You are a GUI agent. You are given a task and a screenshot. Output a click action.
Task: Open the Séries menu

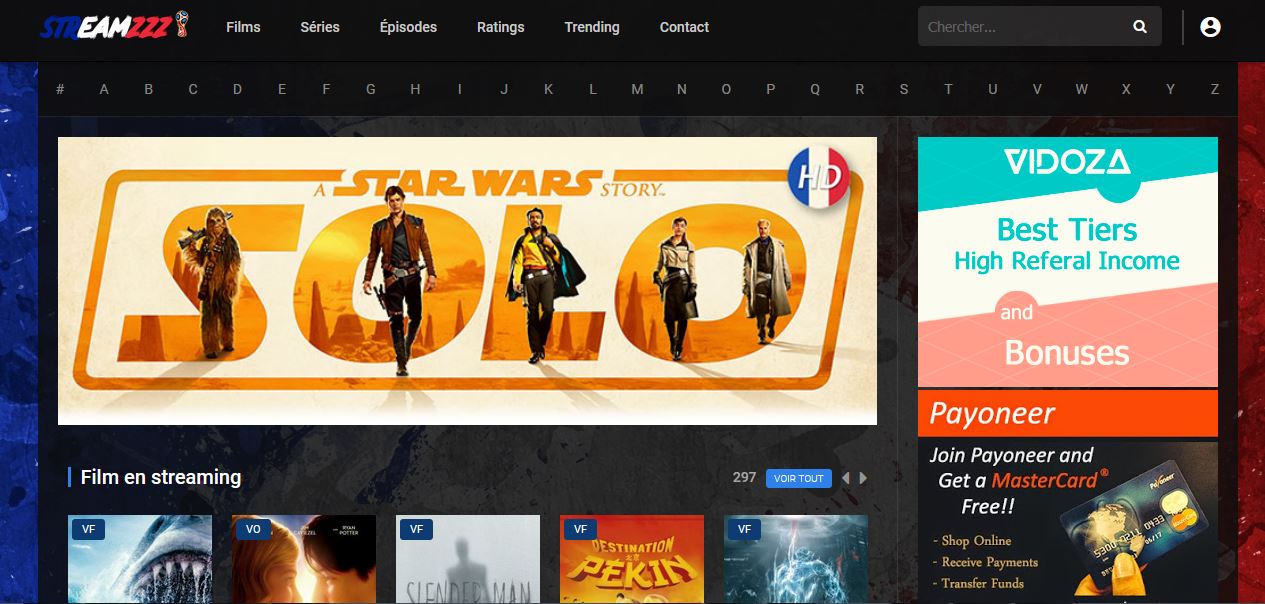point(320,27)
